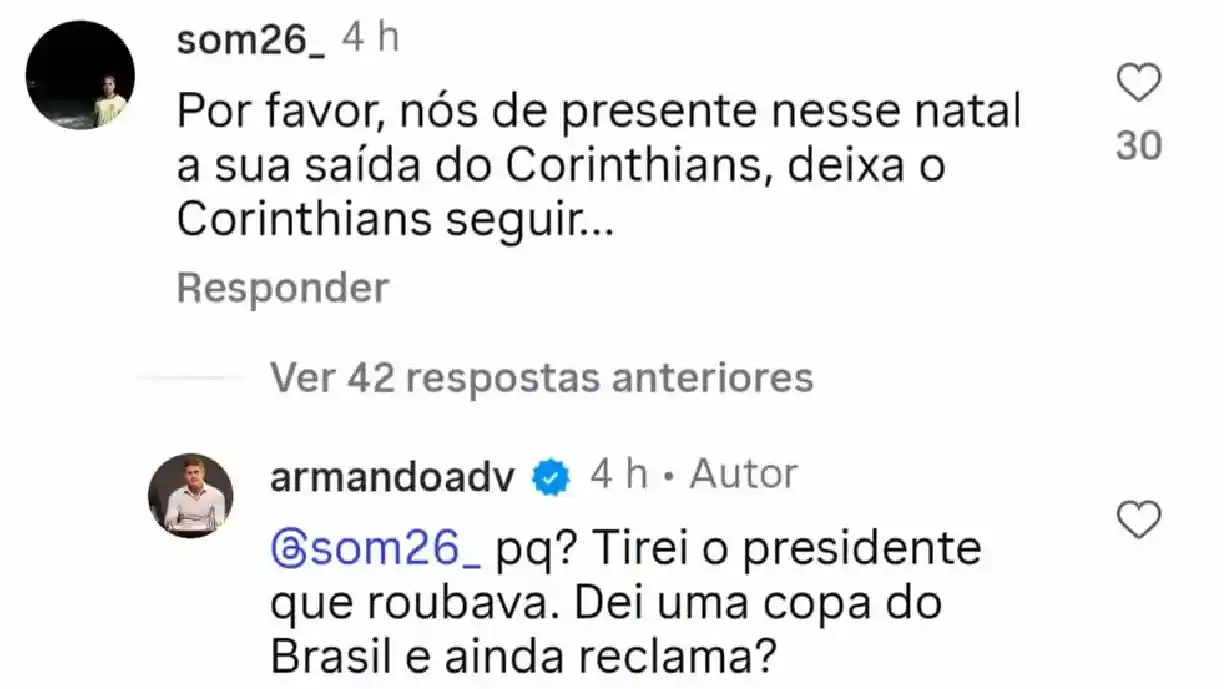
Task: Click the "Autor" label on the reply
Action: point(744,475)
